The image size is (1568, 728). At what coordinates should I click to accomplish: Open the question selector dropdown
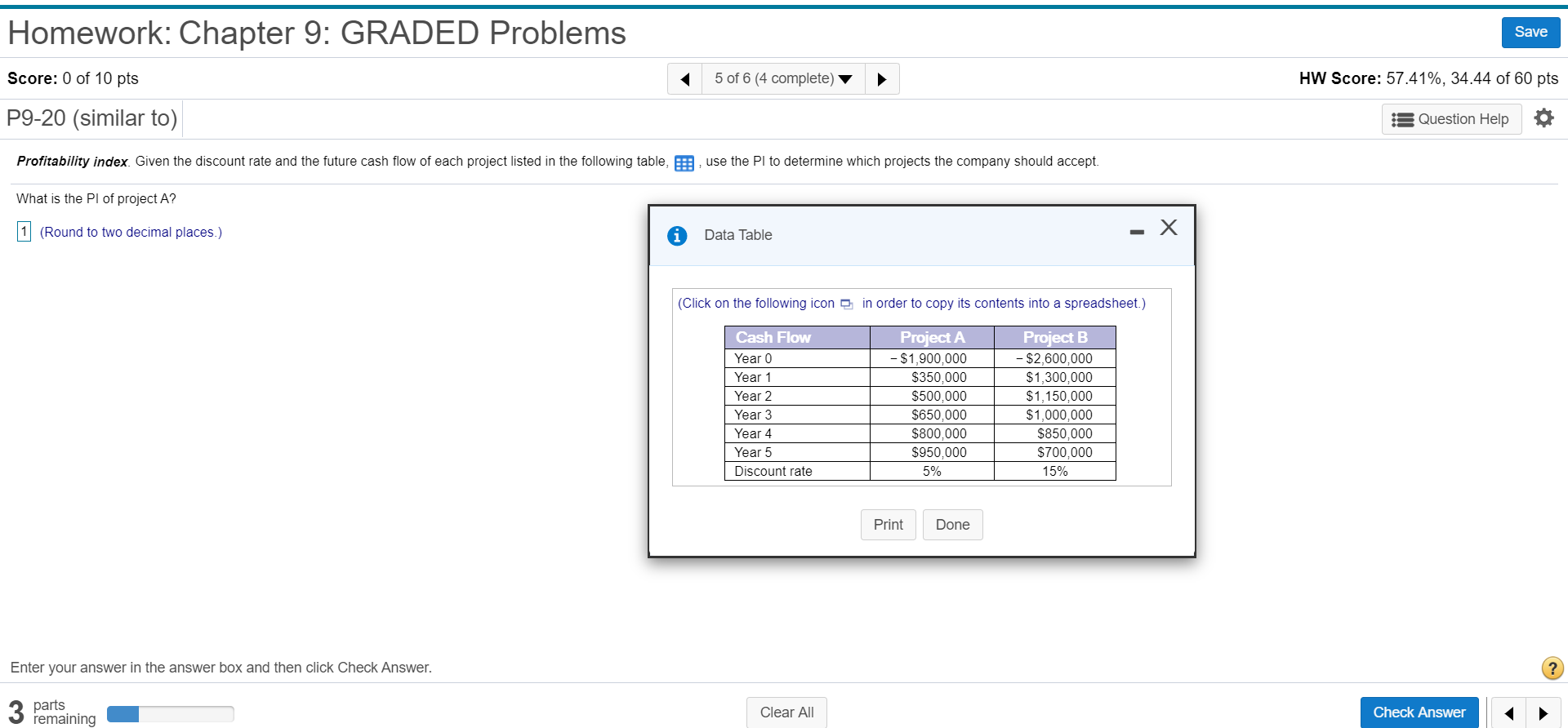coord(783,79)
